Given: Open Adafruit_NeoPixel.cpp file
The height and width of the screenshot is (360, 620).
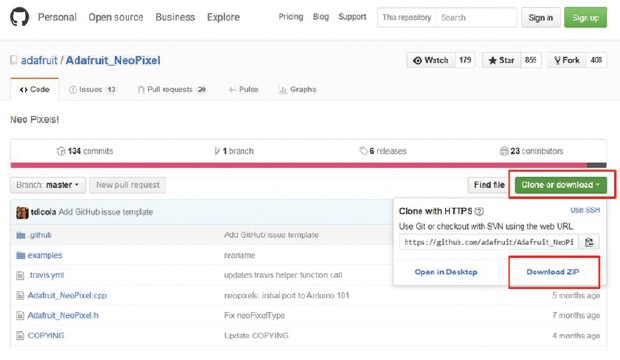Looking at the screenshot, I should (x=67, y=295).
